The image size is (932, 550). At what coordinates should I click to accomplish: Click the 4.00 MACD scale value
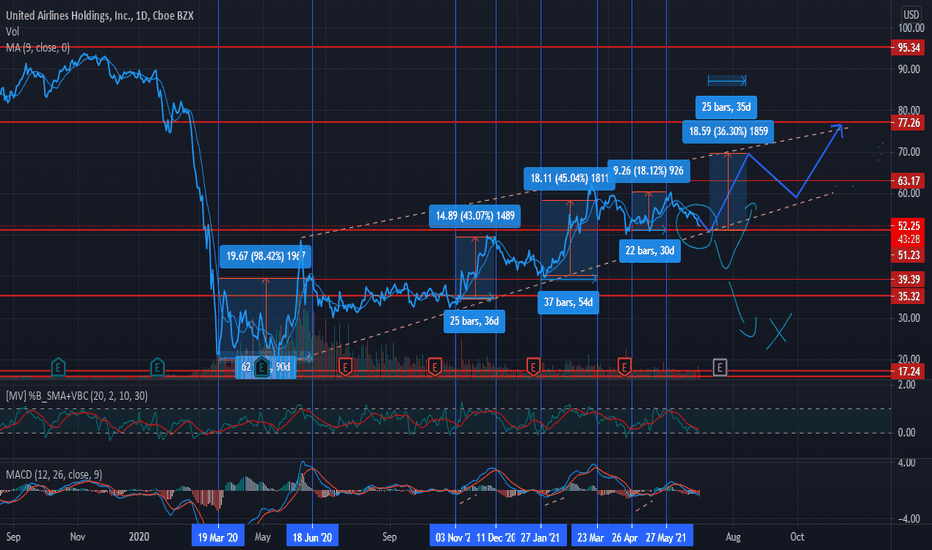[x=907, y=463]
